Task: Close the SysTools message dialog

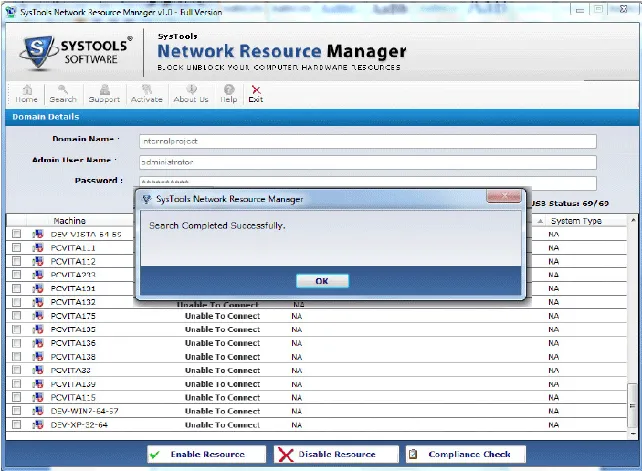Action: coord(504,197)
